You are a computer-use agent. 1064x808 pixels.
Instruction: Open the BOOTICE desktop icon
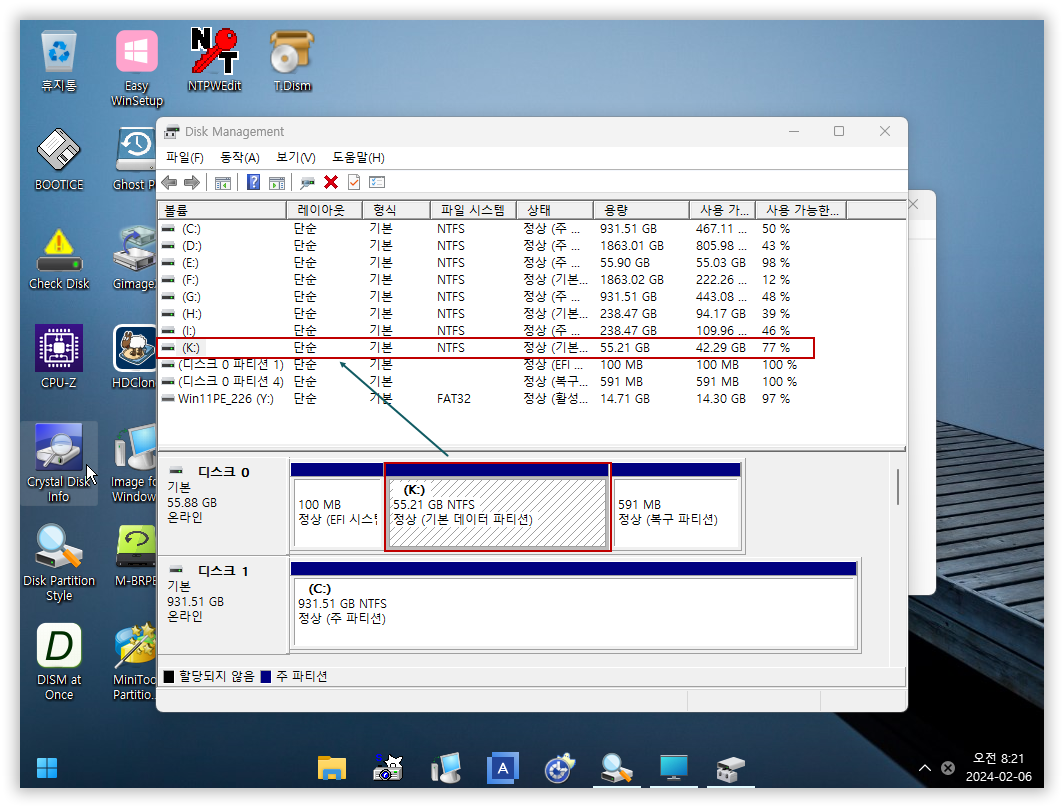tap(59, 159)
